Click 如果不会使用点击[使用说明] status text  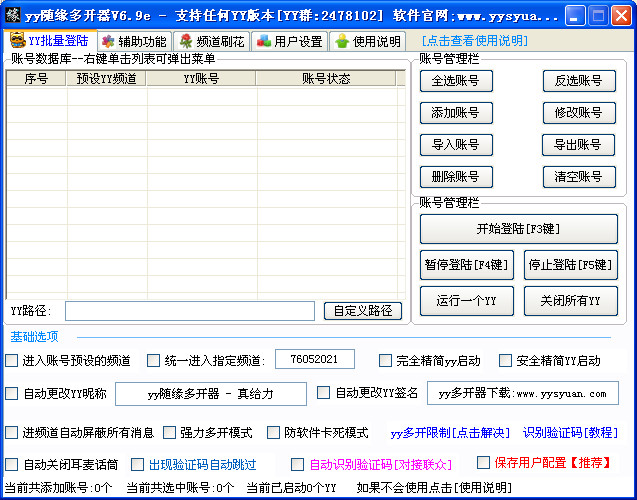click(434, 487)
